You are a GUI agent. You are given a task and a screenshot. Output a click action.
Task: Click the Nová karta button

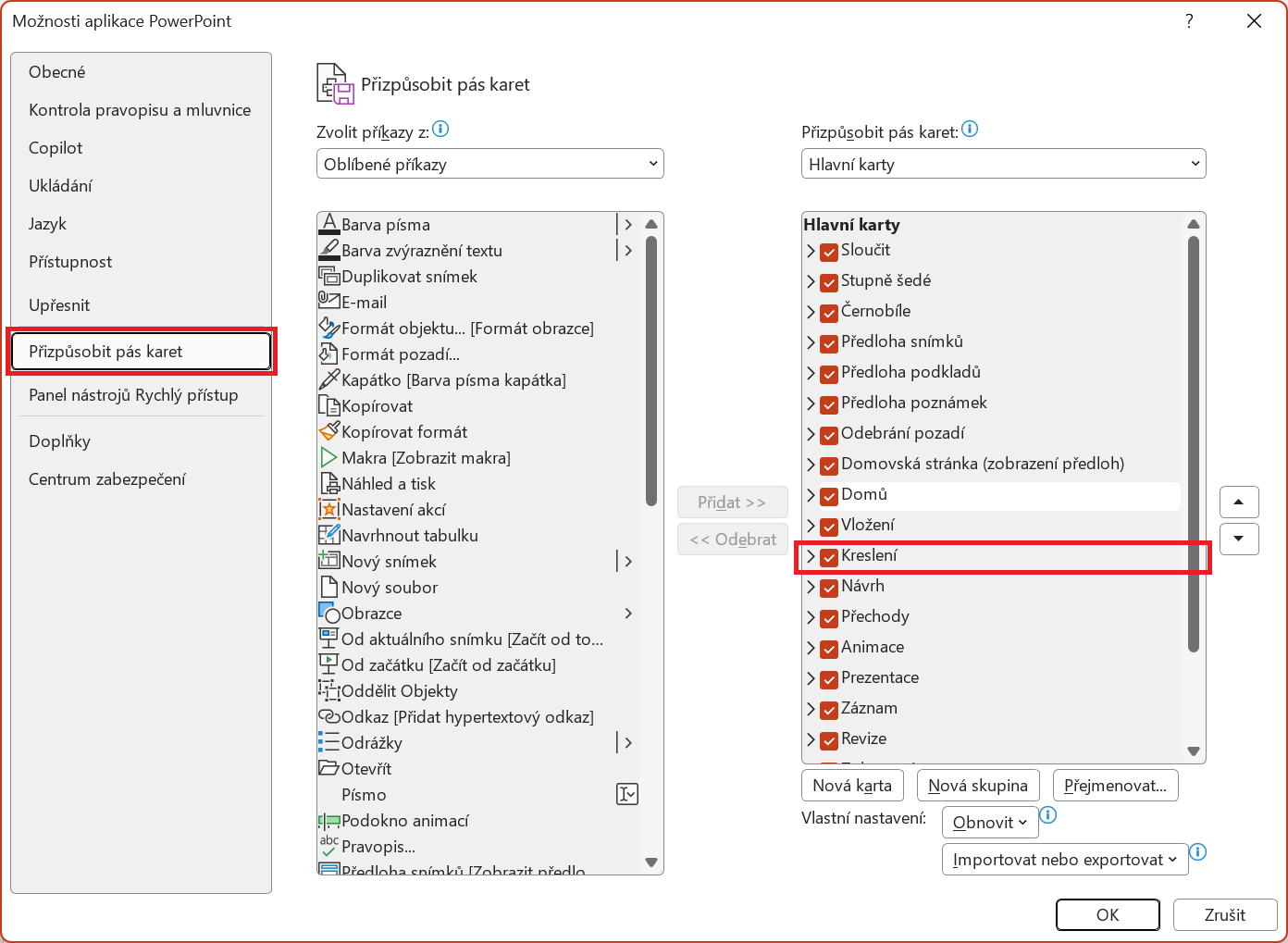click(852, 786)
